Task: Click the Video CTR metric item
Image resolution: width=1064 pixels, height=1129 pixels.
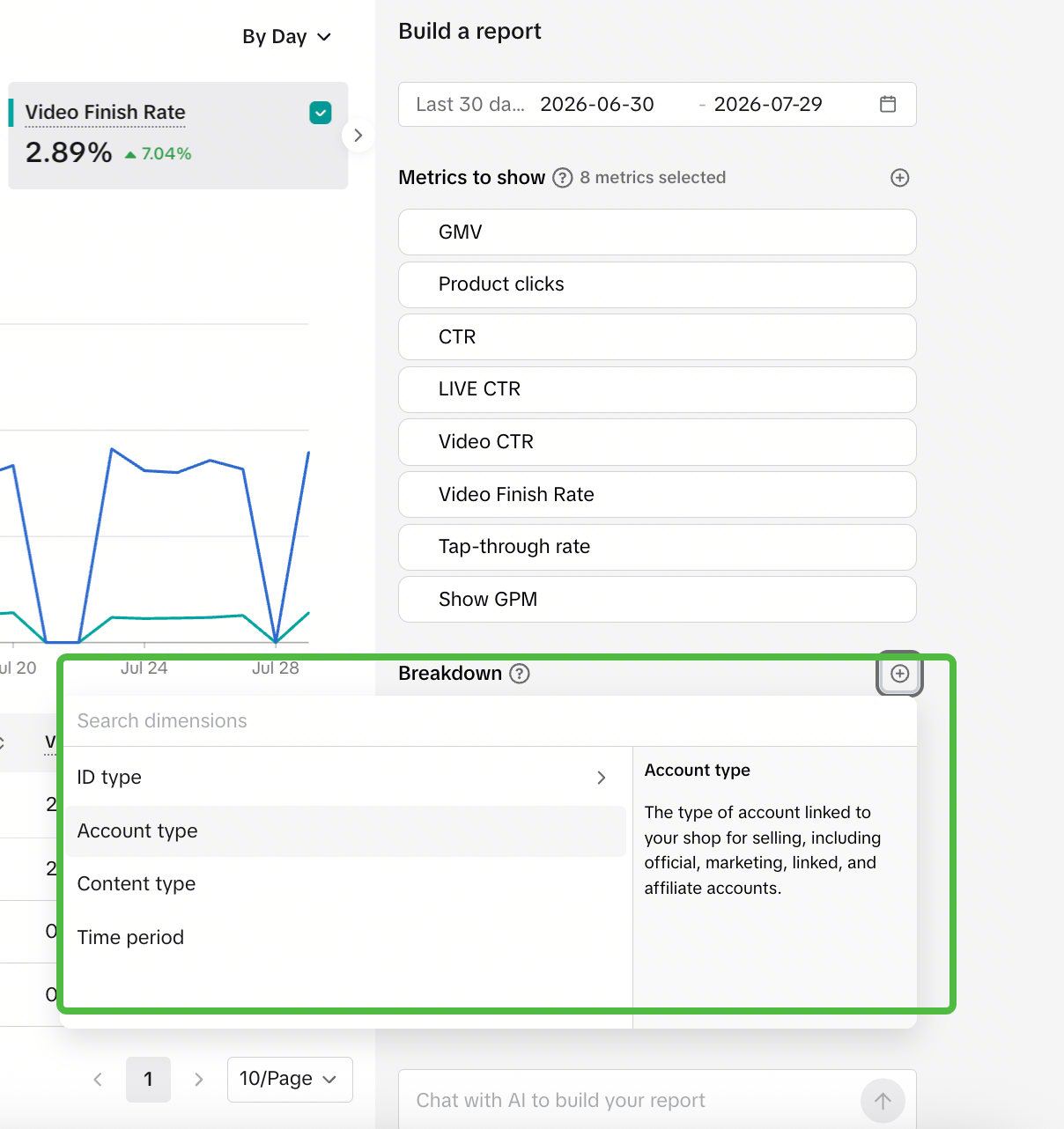Action: [x=657, y=442]
